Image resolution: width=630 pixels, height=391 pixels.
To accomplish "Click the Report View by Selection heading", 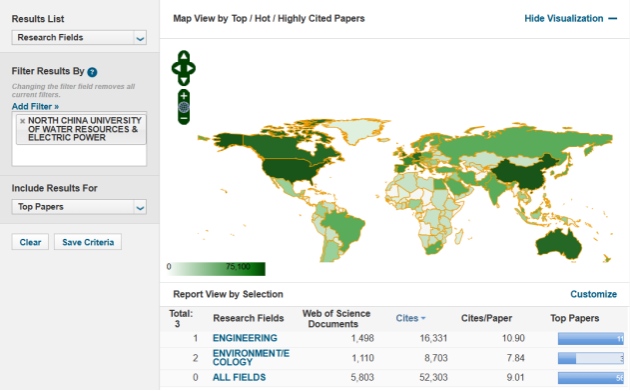I will click(x=228, y=294).
